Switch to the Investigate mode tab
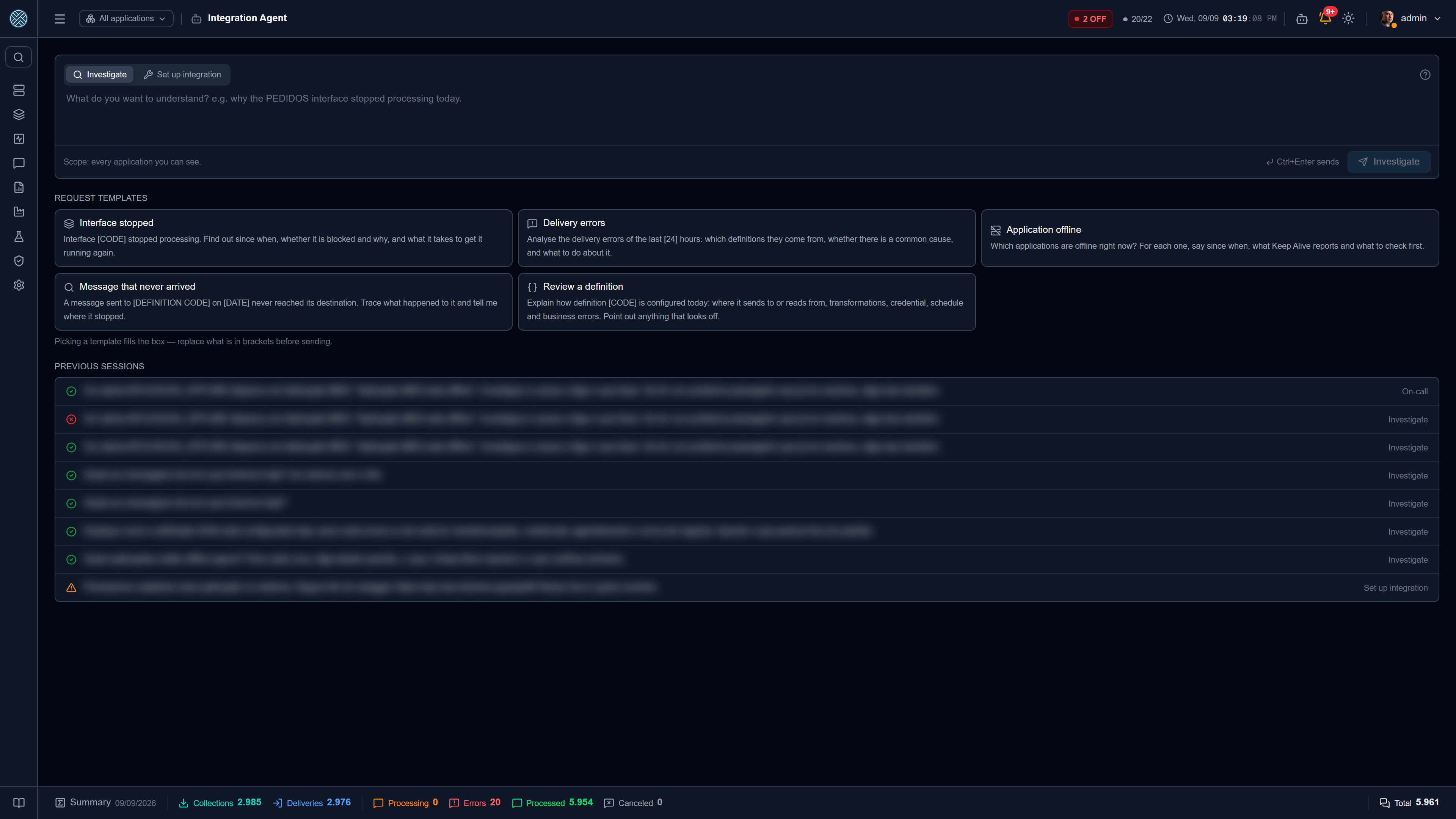The image size is (1456, 819). tap(100, 75)
